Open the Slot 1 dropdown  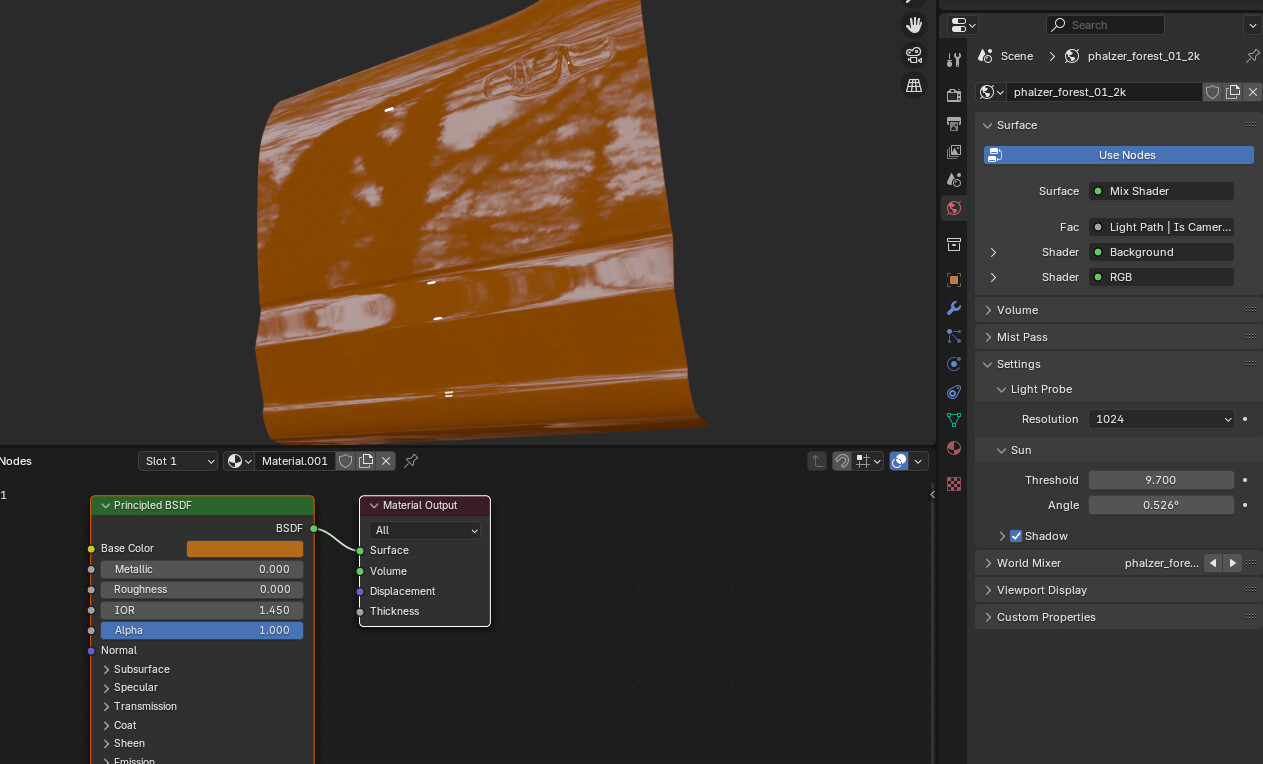tap(178, 461)
